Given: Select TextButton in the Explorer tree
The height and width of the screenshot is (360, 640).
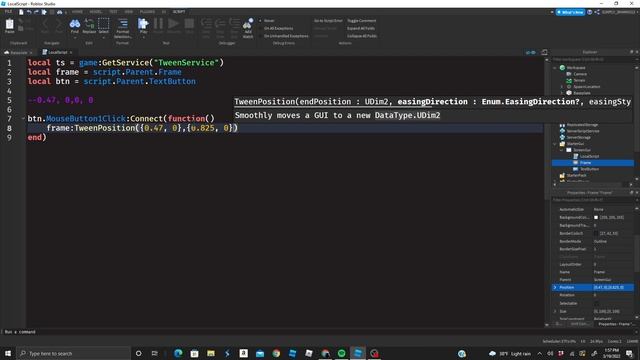Looking at the screenshot, I should tap(586, 169).
